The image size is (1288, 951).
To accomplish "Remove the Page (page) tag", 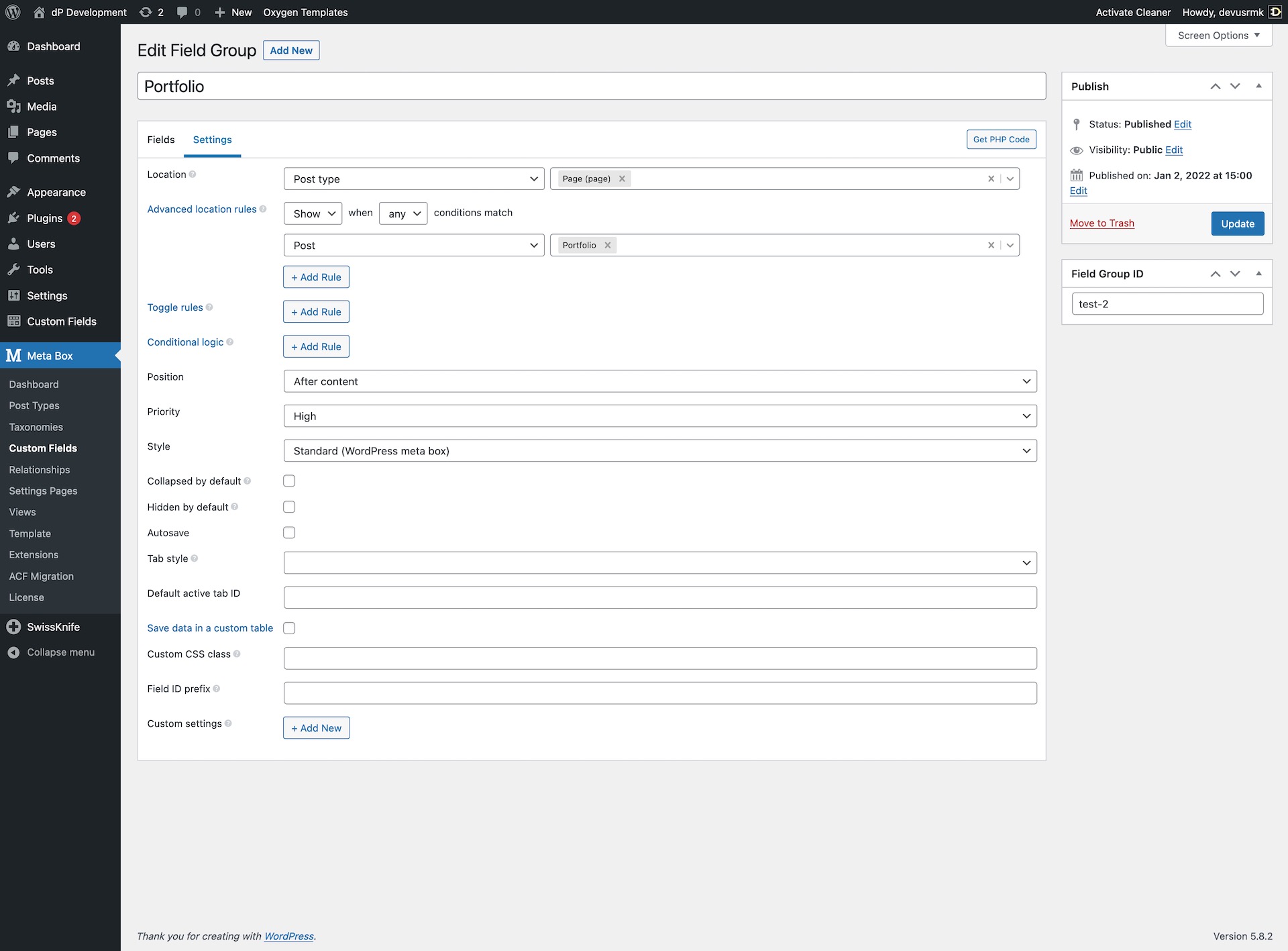I will click(x=622, y=179).
